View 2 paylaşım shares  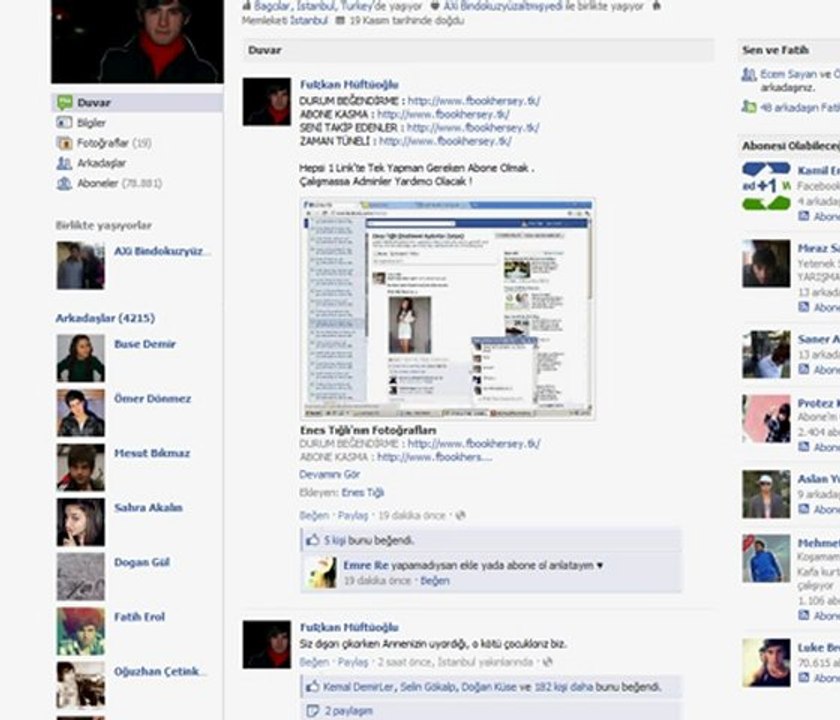click(x=349, y=711)
